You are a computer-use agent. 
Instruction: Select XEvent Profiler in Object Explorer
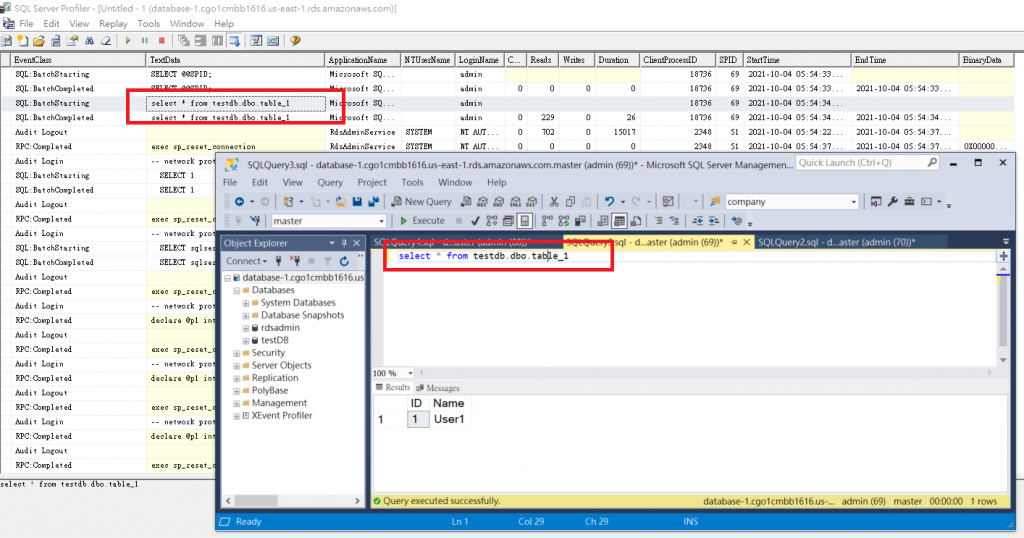(x=281, y=415)
